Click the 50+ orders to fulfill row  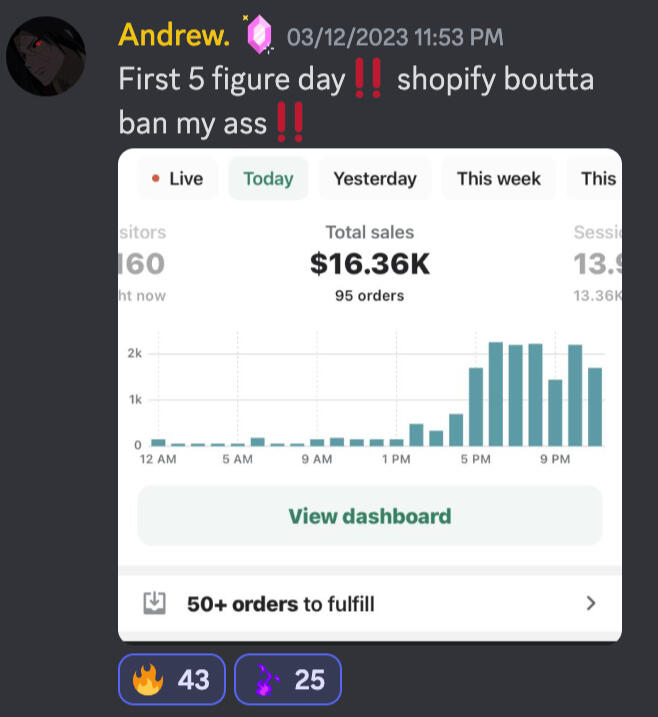pos(370,603)
